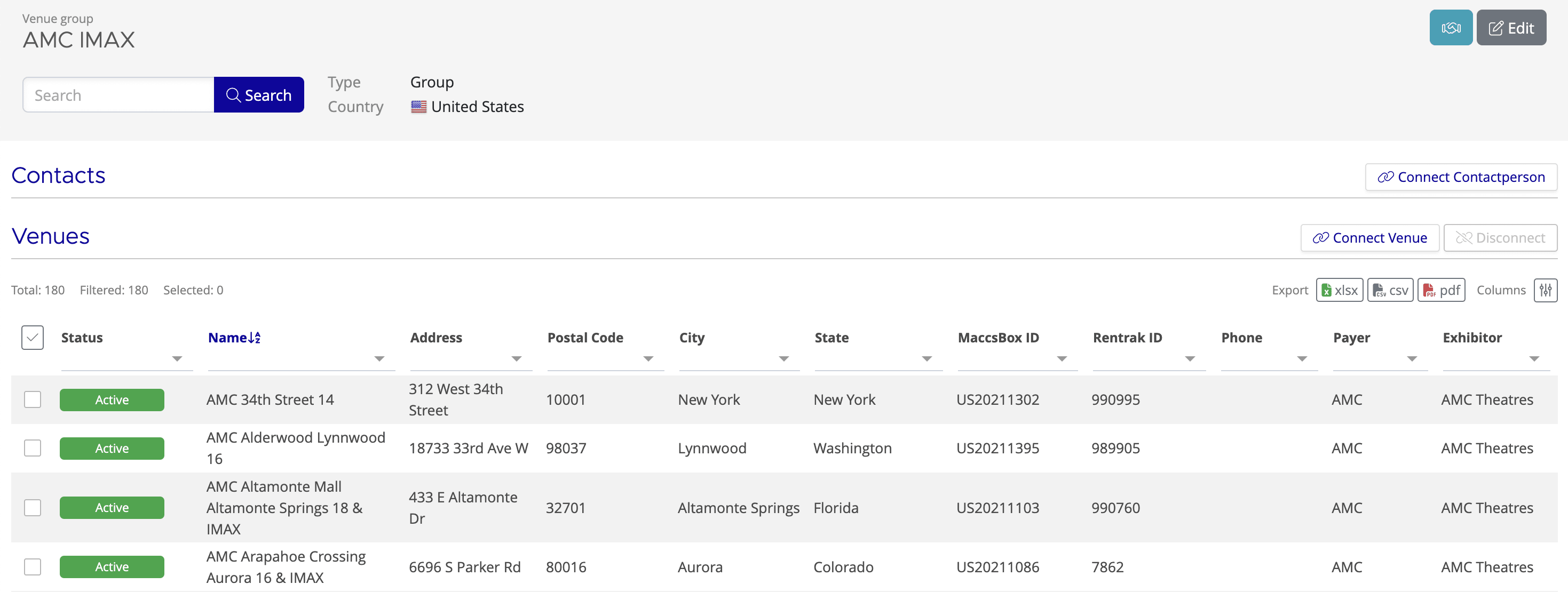Click inside the Search input field
Image resolution: width=1568 pixels, height=592 pixels.
coord(116,95)
